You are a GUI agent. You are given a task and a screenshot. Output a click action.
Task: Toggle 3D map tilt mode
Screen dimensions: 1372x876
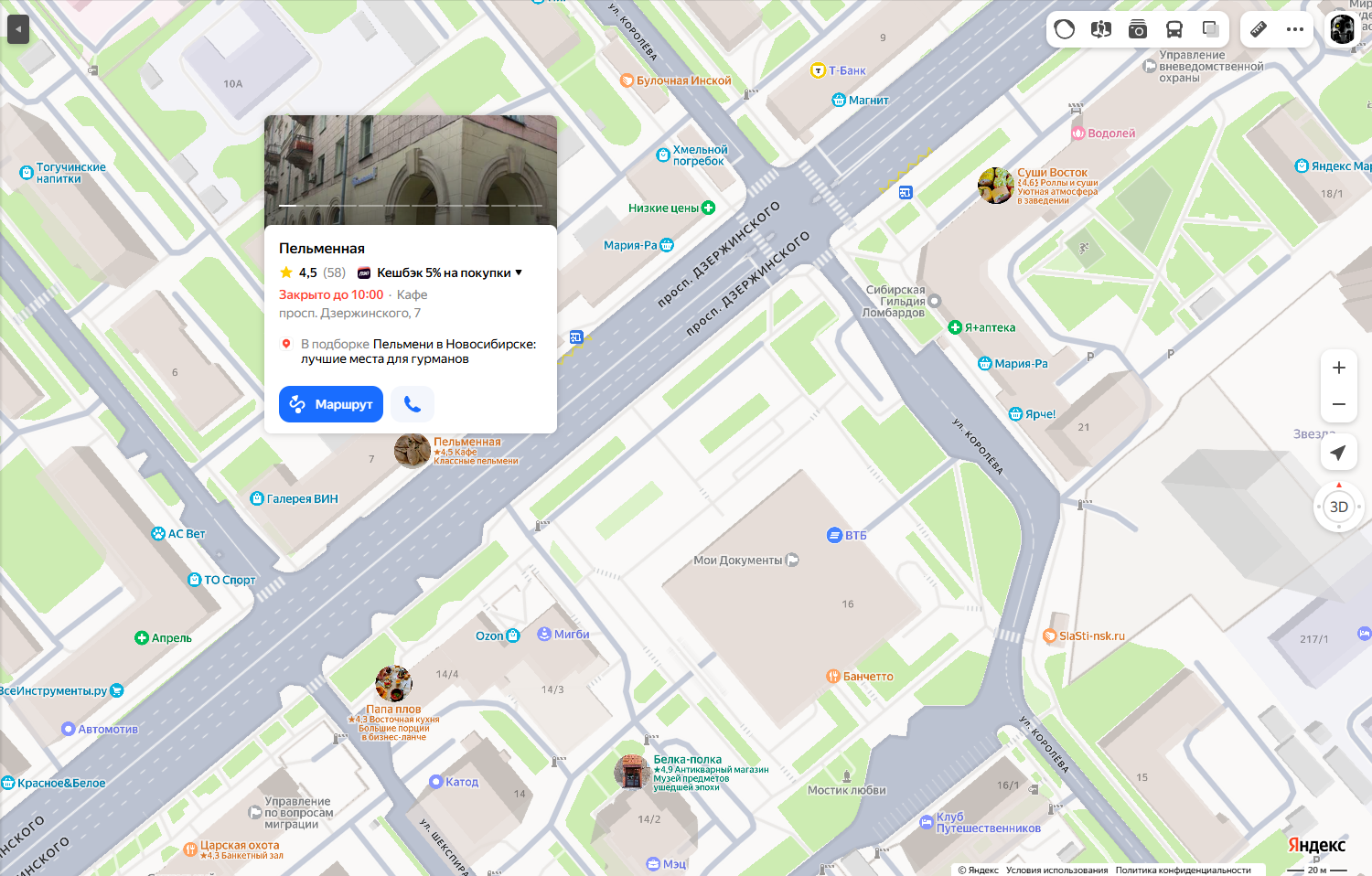click(x=1339, y=507)
